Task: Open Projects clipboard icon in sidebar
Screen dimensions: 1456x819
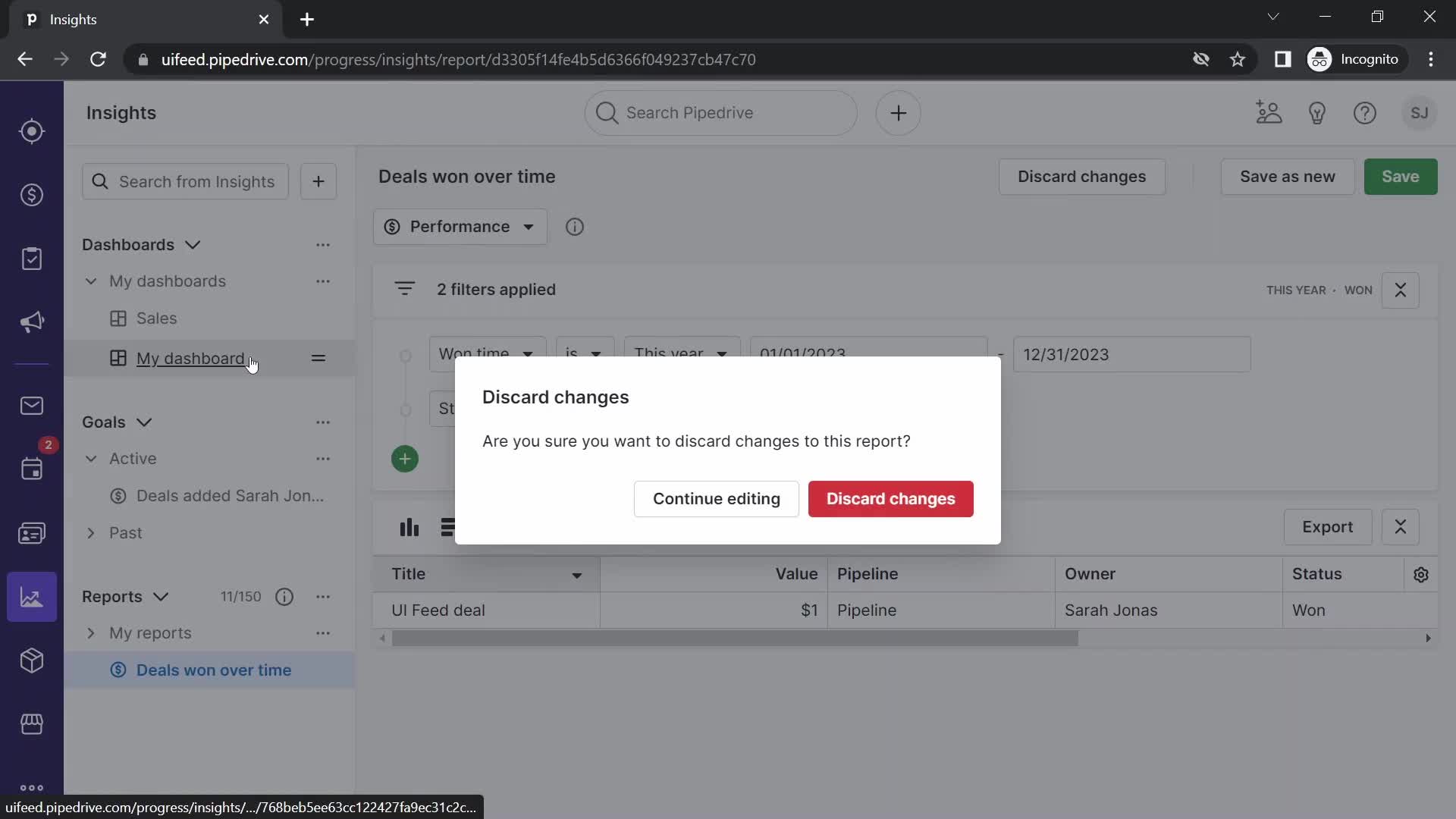Action: [31, 259]
